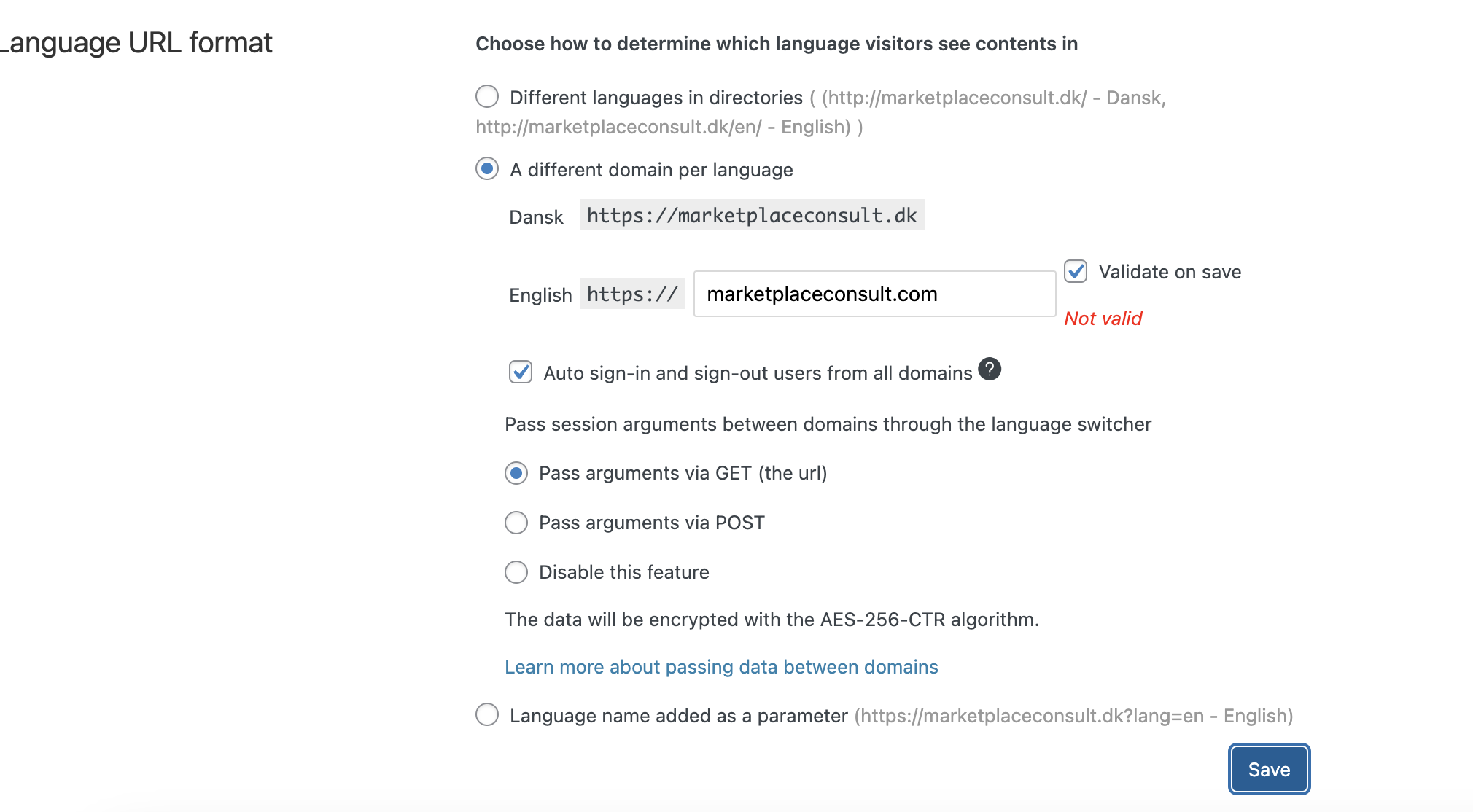The image size is (1473, 812).
Task: Click the red Not valid message
Action: click(x=1103, y=319)
